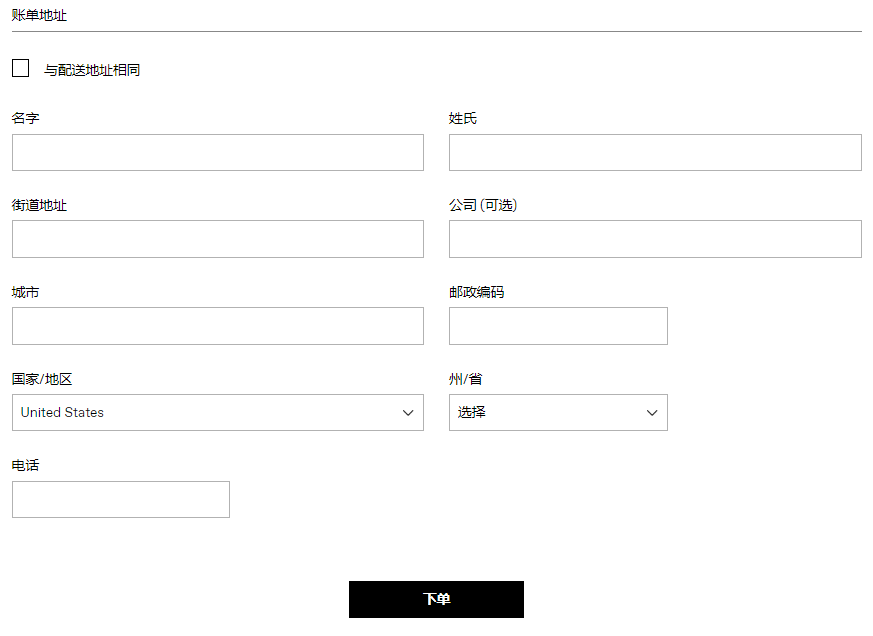The image size is (873, 636).
Task: Click the 名字 first name input field
Action: click(x=217, y=152)
